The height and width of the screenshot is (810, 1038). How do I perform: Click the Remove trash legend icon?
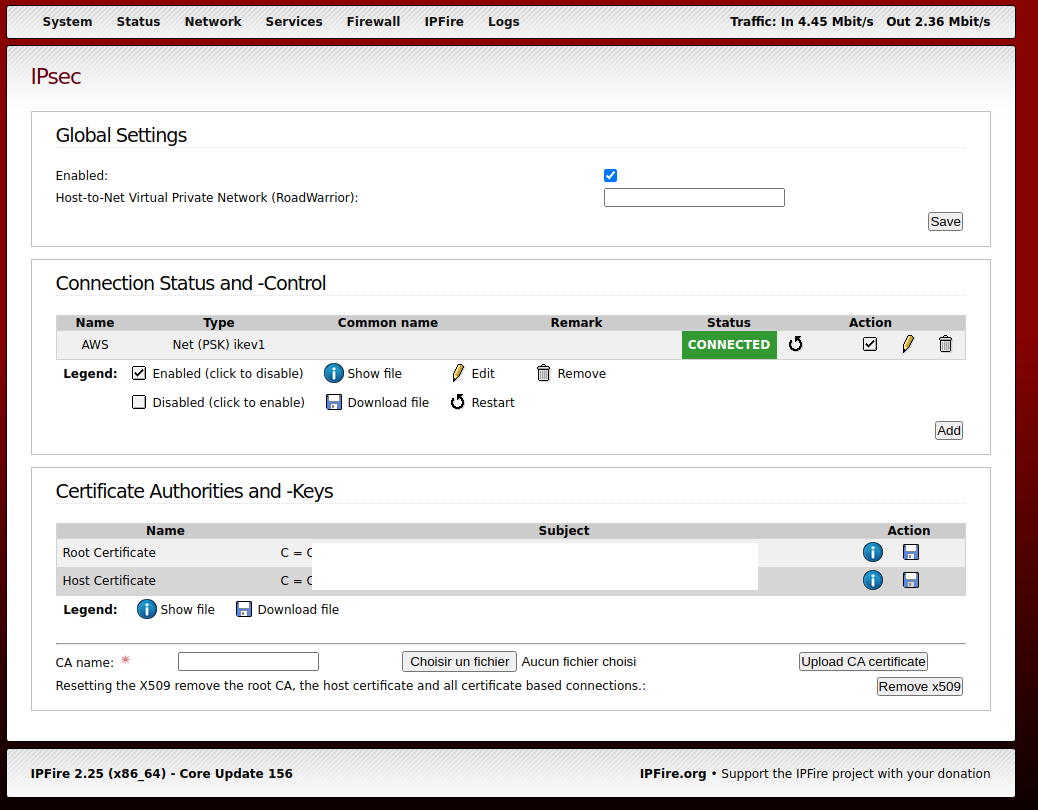543,373
